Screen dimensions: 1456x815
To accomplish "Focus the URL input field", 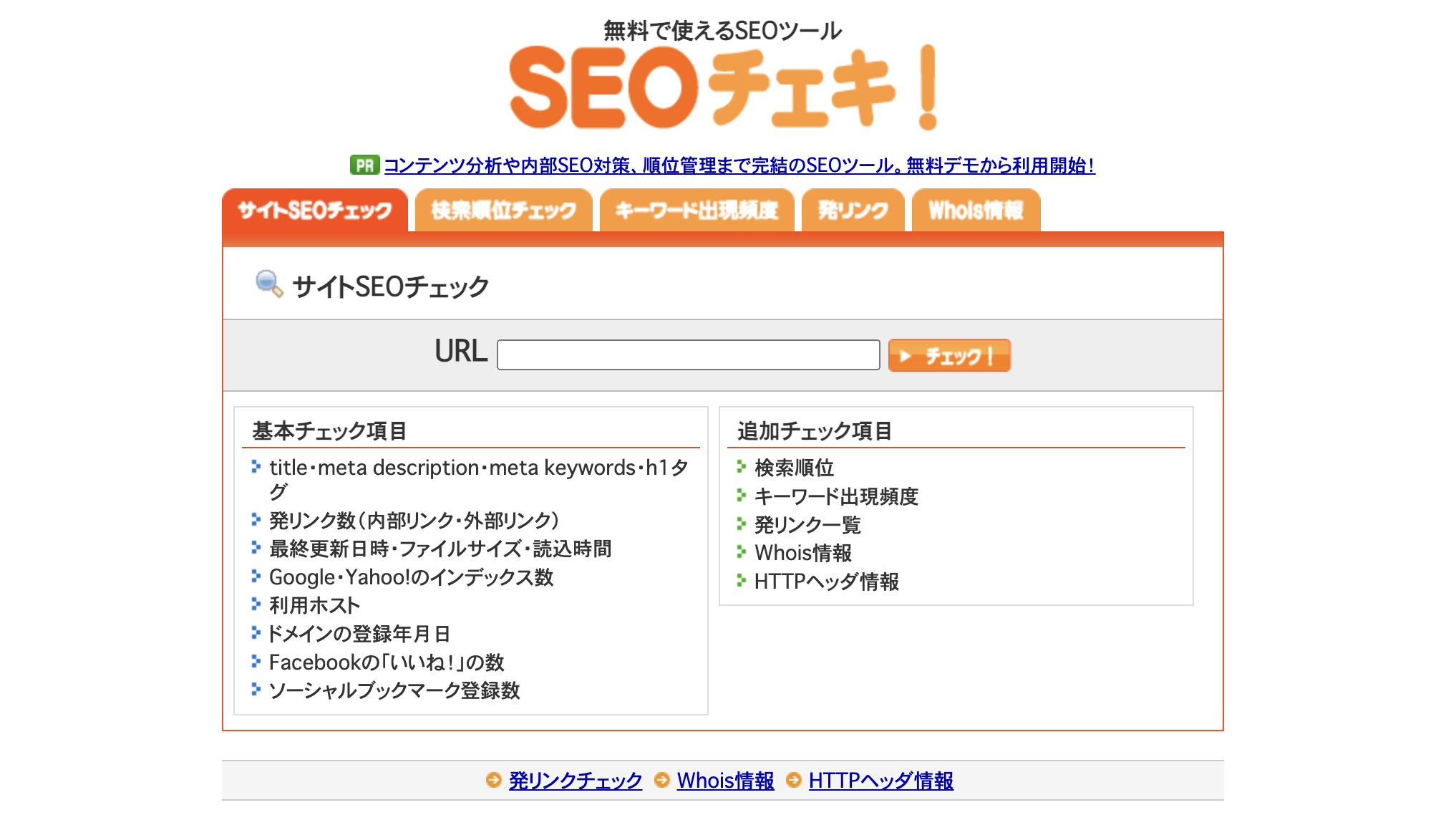I will (689, 355).
